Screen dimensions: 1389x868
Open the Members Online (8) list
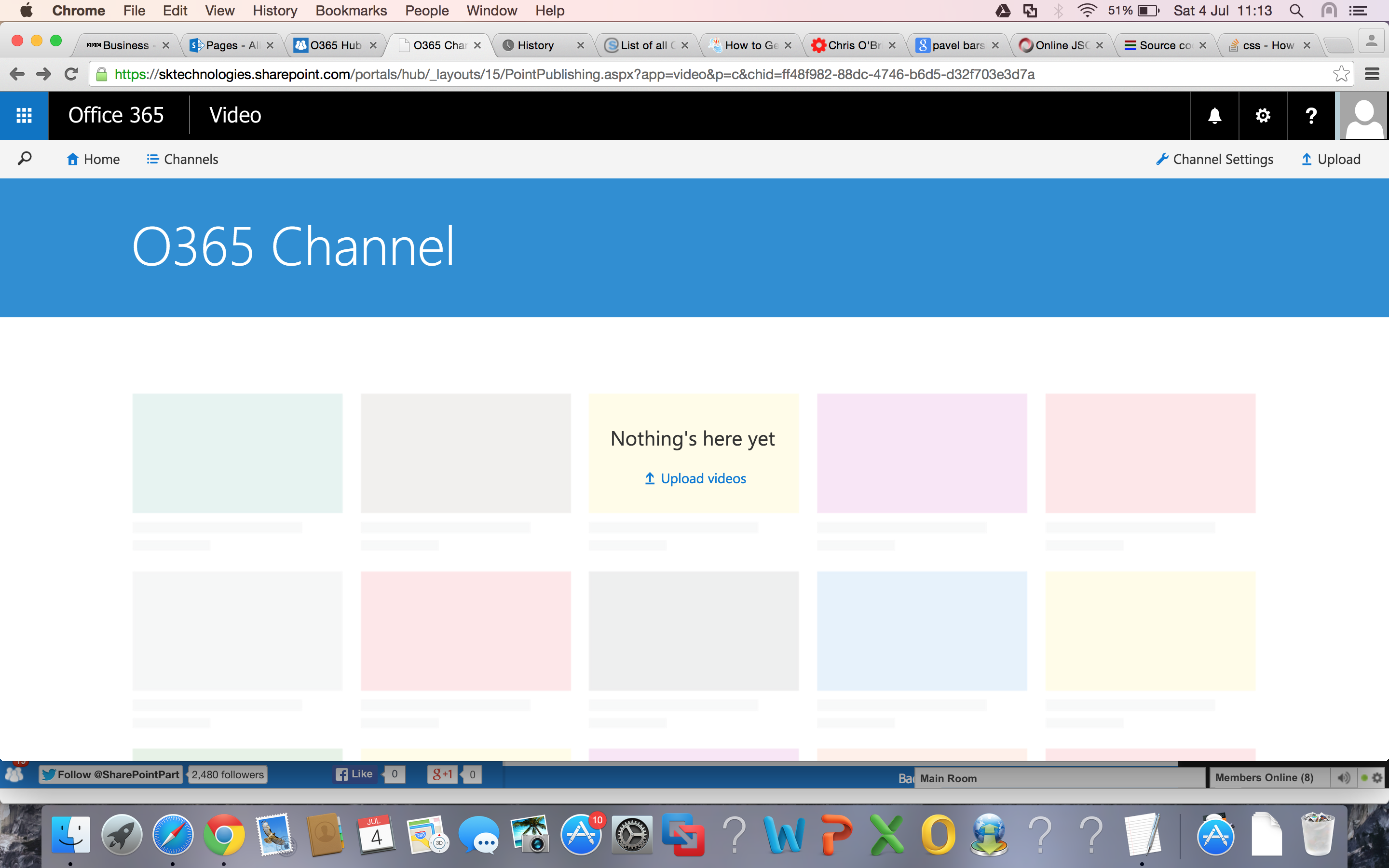coord(1268,778)
